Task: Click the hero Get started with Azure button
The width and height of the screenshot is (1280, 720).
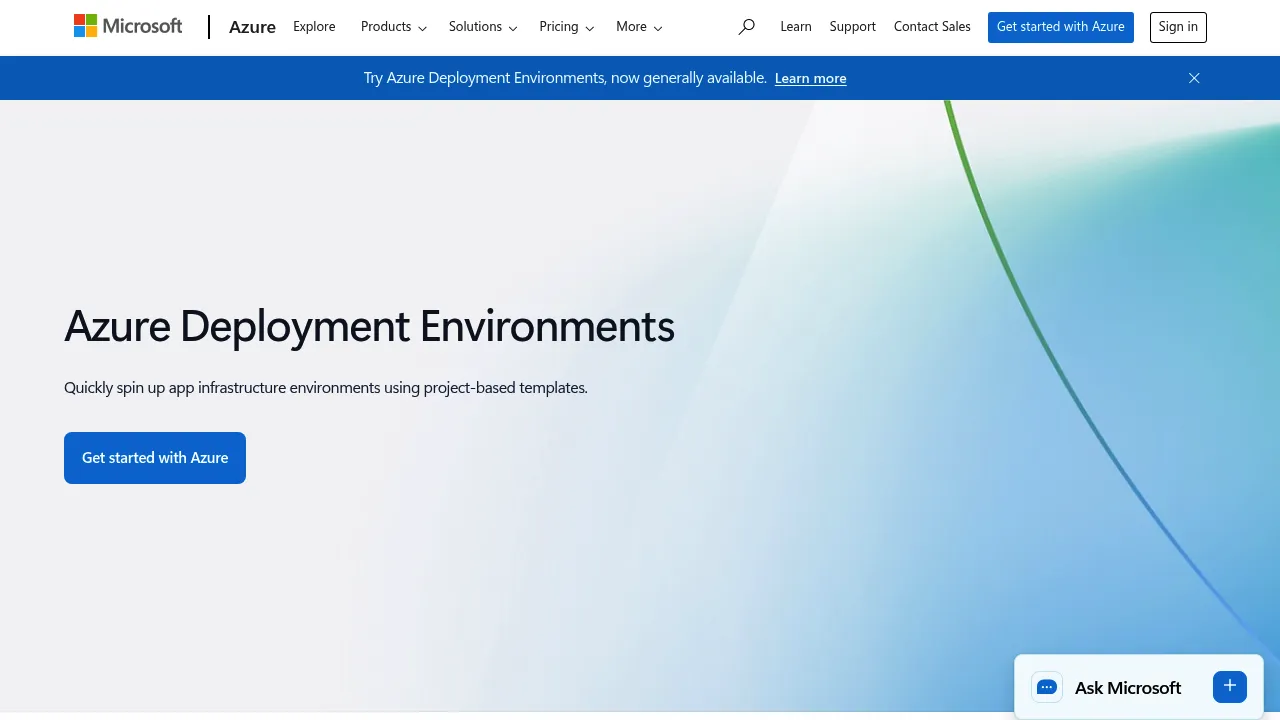Action: coord(155,458)
